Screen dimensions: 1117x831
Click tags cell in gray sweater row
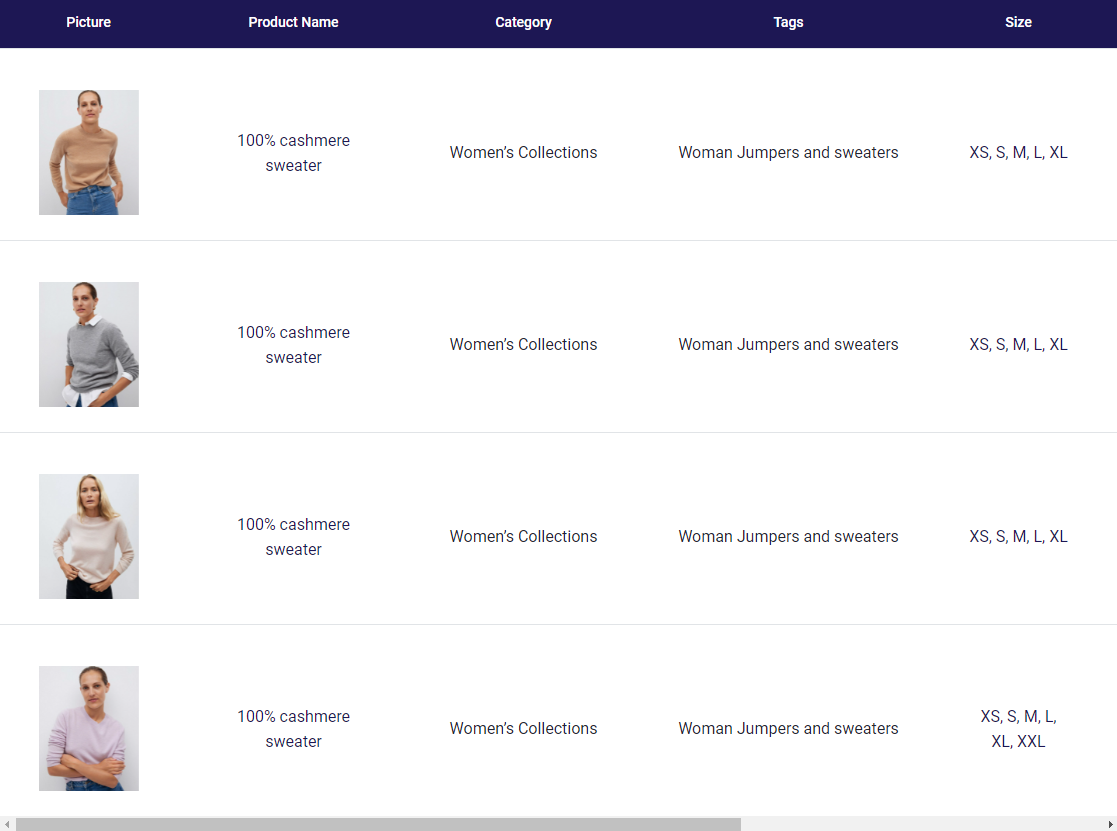(788, 345)
